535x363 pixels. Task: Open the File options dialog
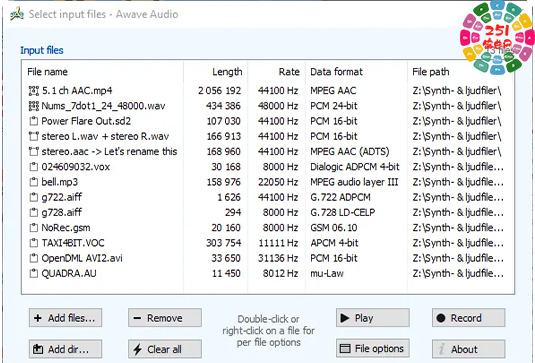[x=373, y=349]
